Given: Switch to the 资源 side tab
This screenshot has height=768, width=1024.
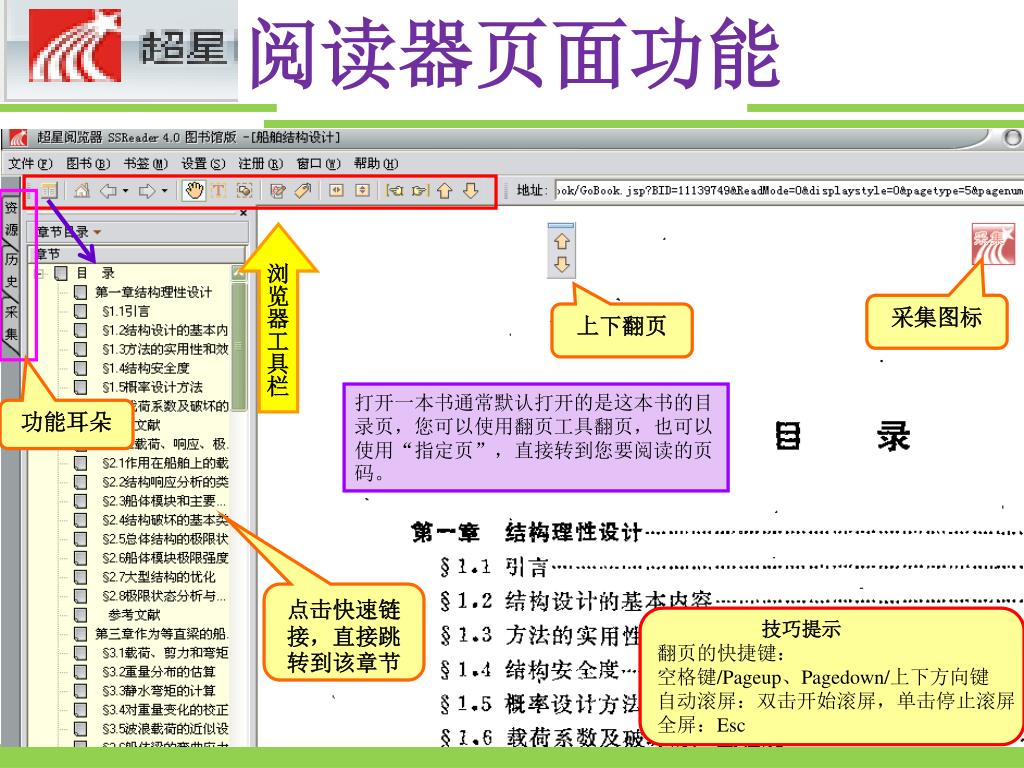Looking at the screenshot, I should click(11, 219).
